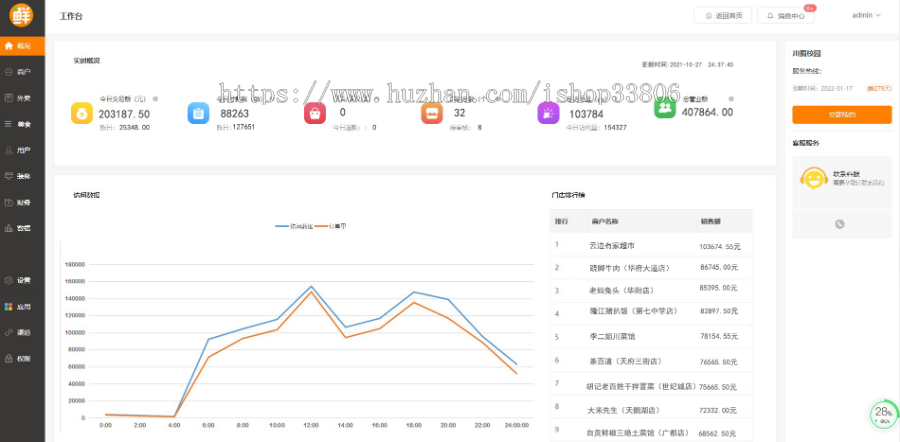
Task: Click info dot beside 今日交易额
Action: [x=155, y=99]
